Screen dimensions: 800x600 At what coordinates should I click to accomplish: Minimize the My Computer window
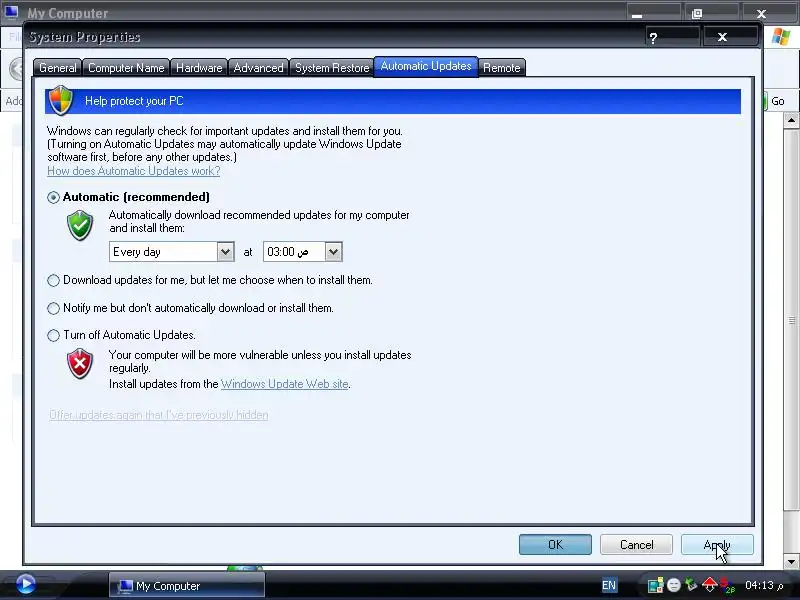tap(654, 13)
